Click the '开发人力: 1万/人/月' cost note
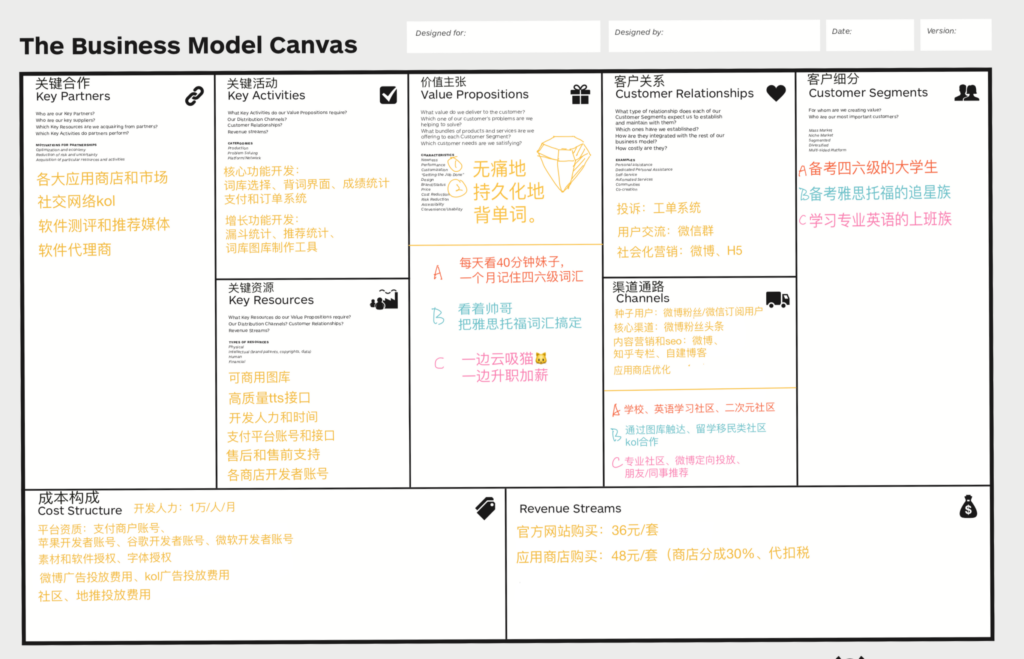The height and width of the screenshot is (659, 1024). pos(184,507)
